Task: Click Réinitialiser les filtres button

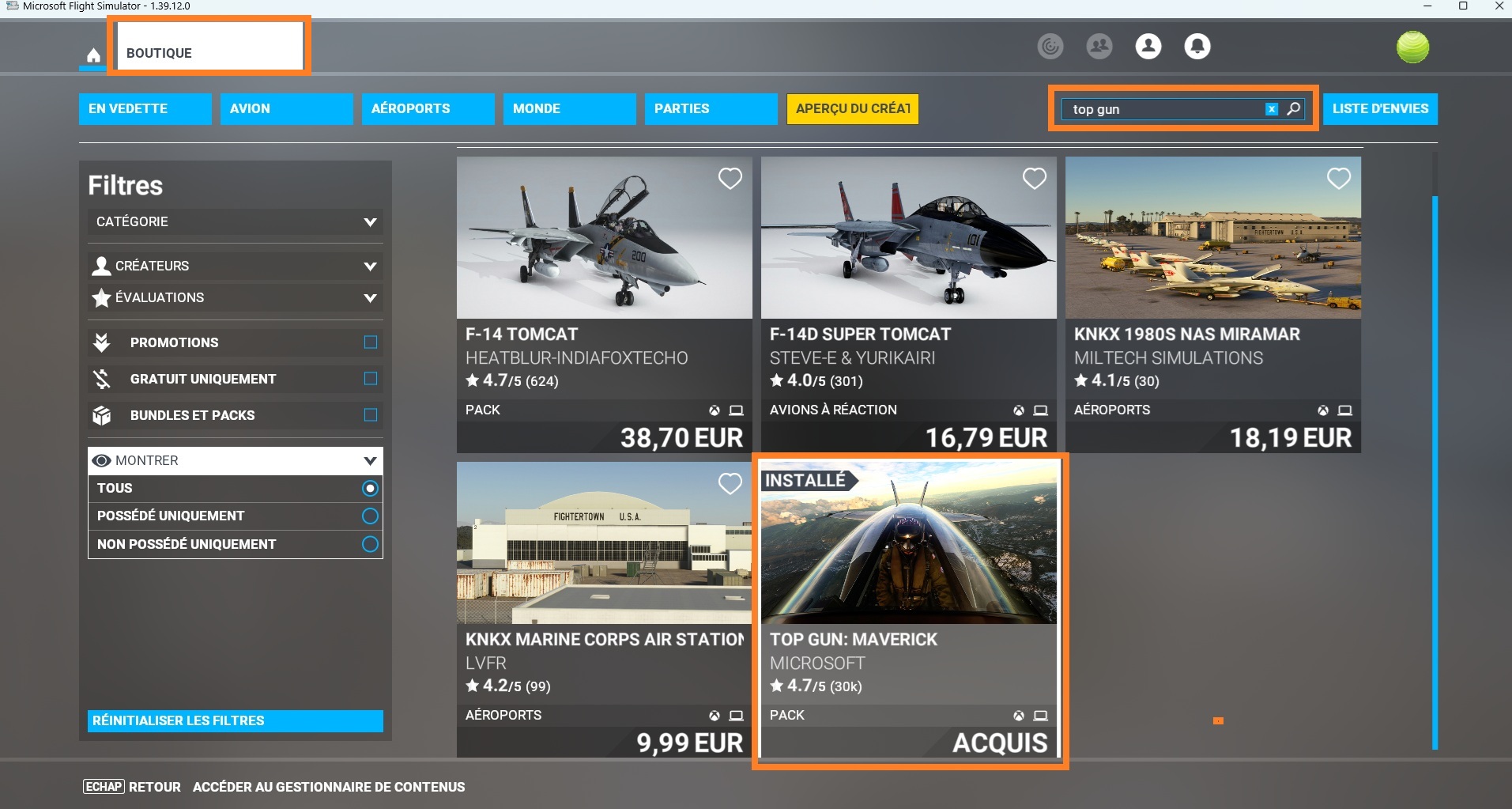Action: (236, 721)
